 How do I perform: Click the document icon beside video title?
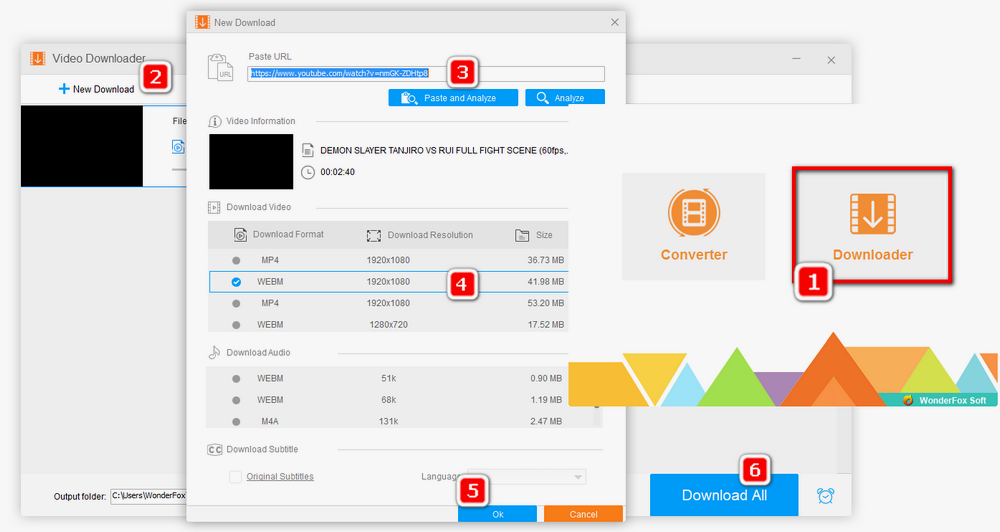[307, 151]
